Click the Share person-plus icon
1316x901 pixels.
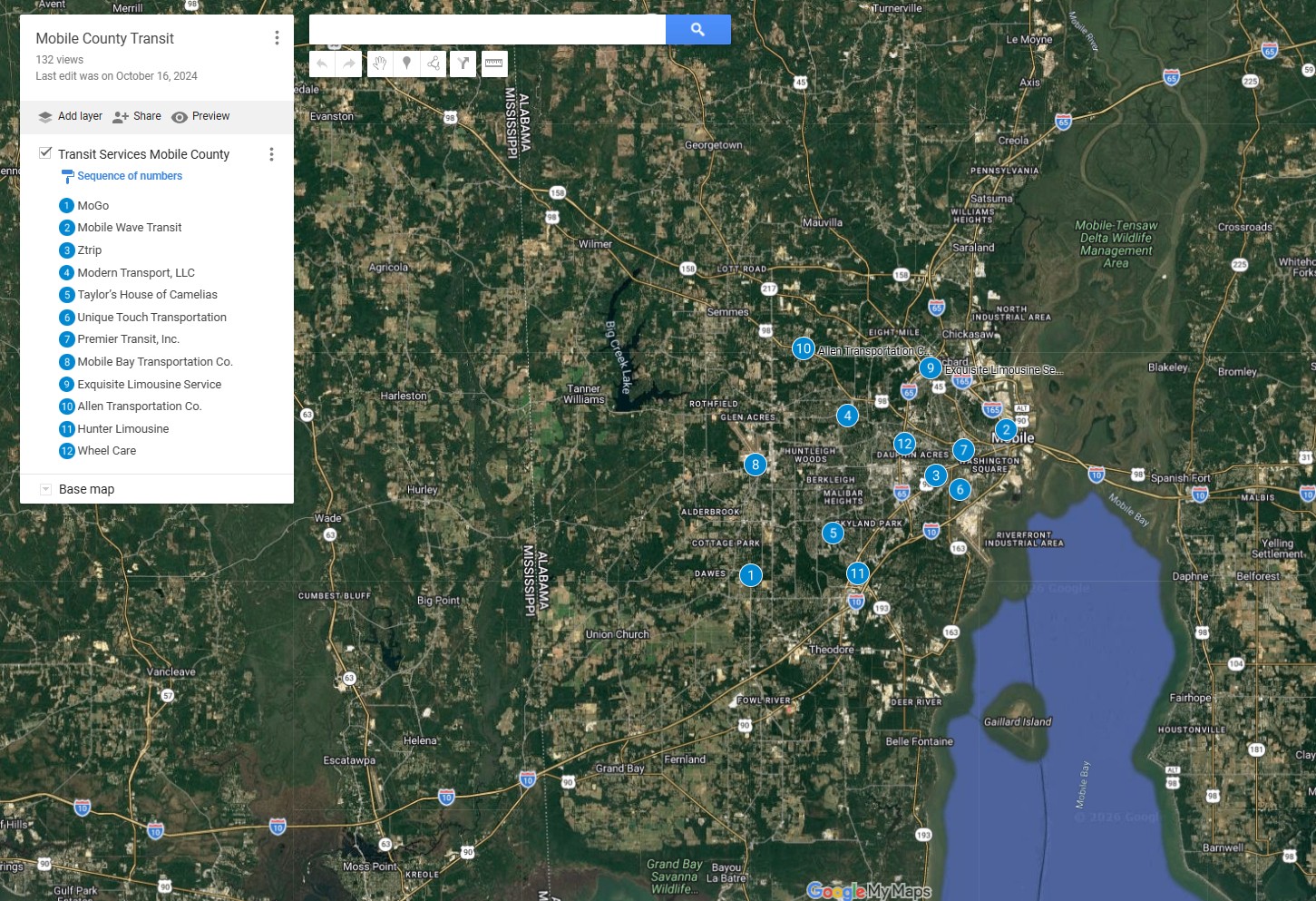(121, 117)
